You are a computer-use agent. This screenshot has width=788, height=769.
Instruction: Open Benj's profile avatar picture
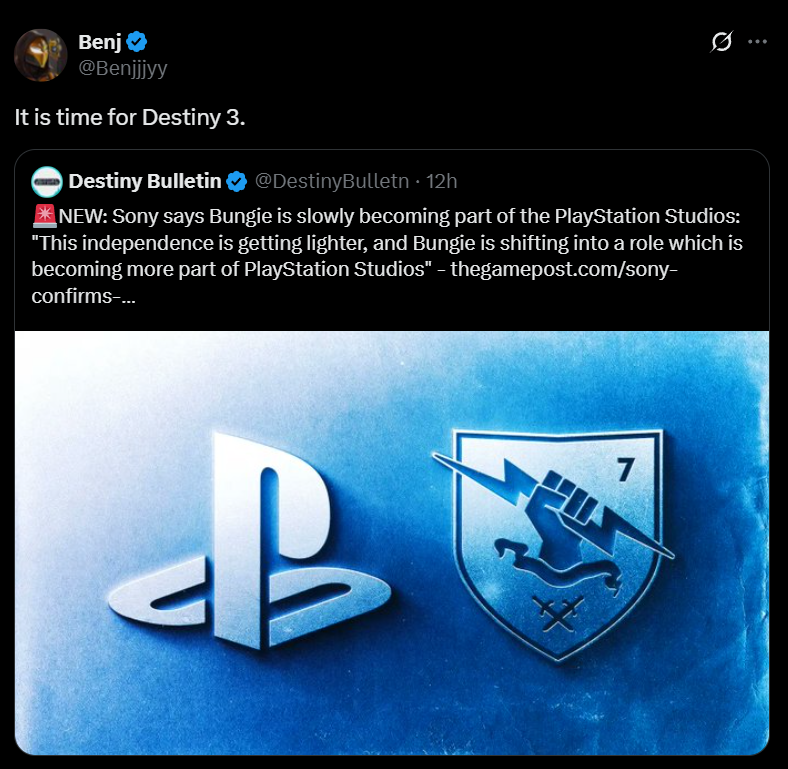click(41, 55)
